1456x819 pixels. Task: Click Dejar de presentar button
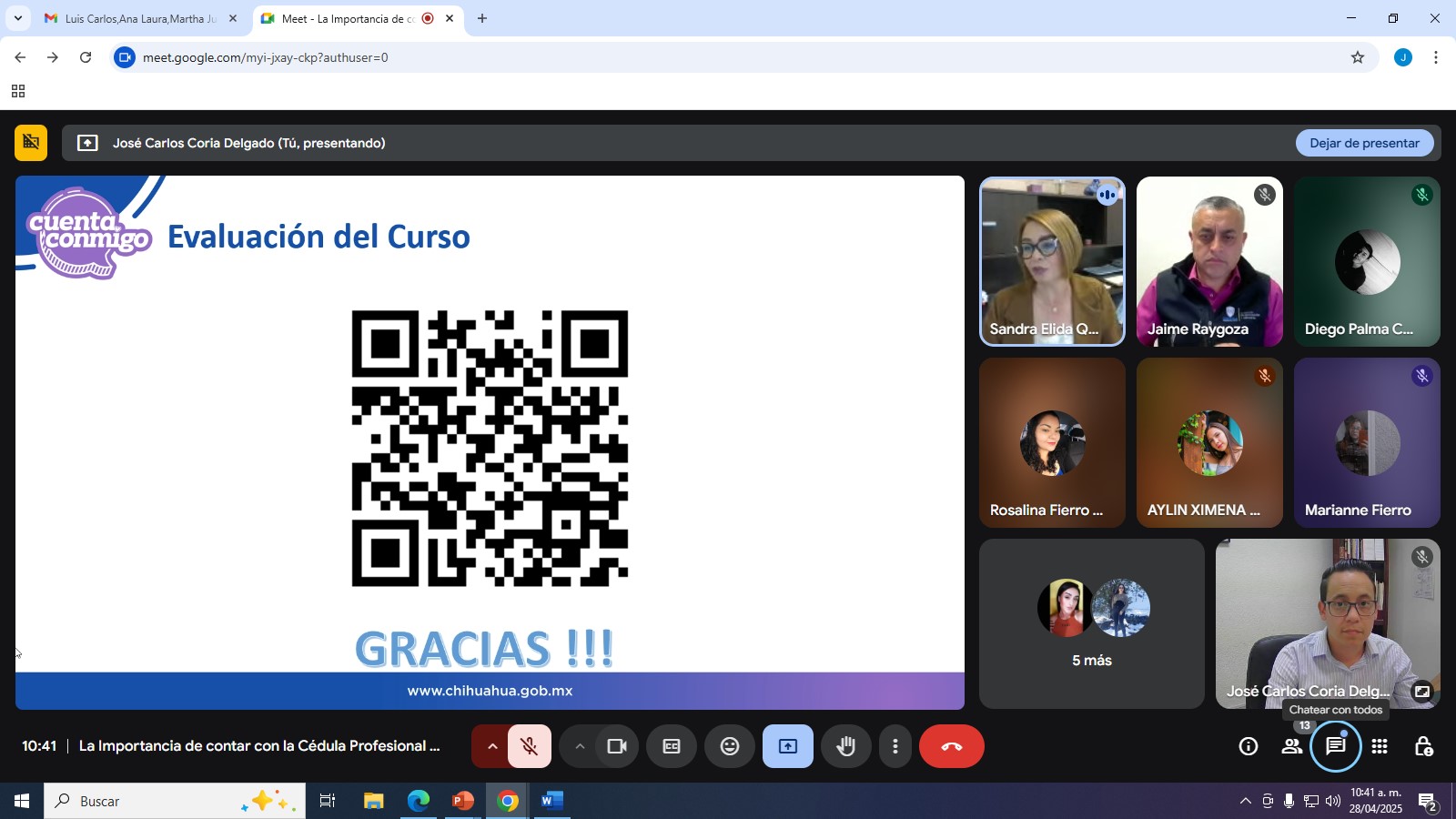coord(1364,143)
